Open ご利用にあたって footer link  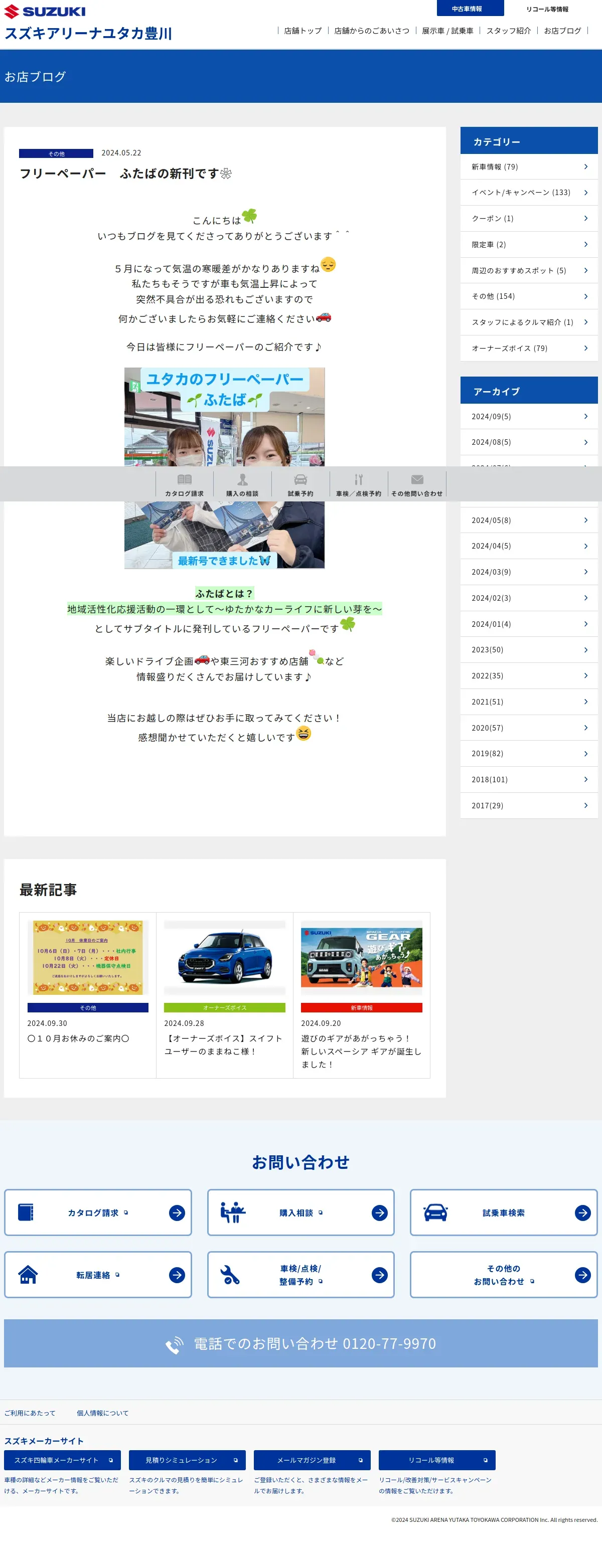30,1413
